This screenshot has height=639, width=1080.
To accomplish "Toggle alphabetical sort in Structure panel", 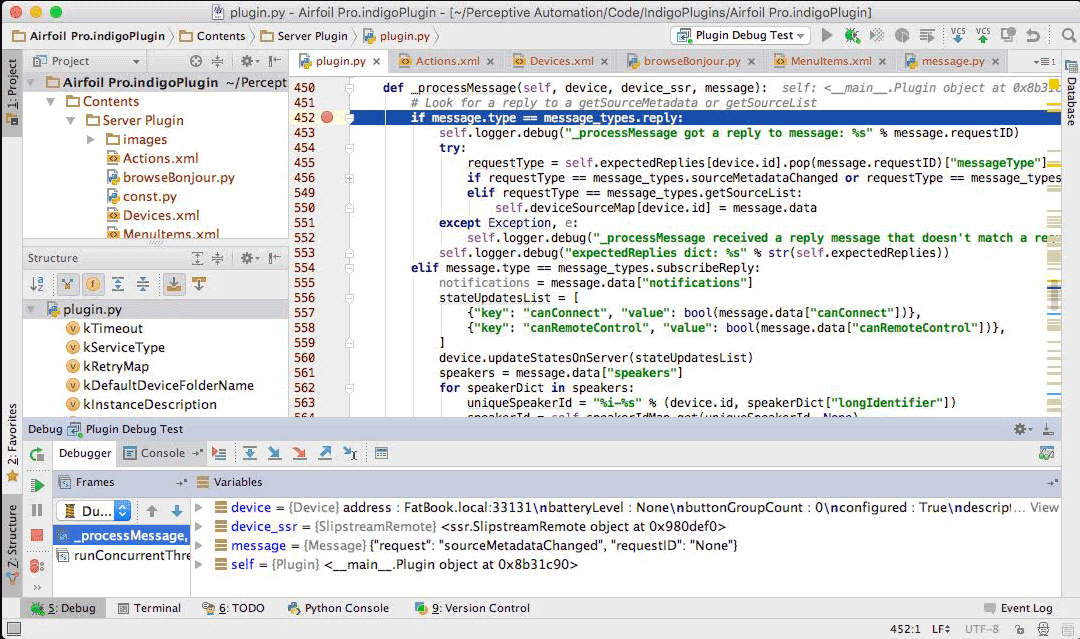I will coord(37,285).
